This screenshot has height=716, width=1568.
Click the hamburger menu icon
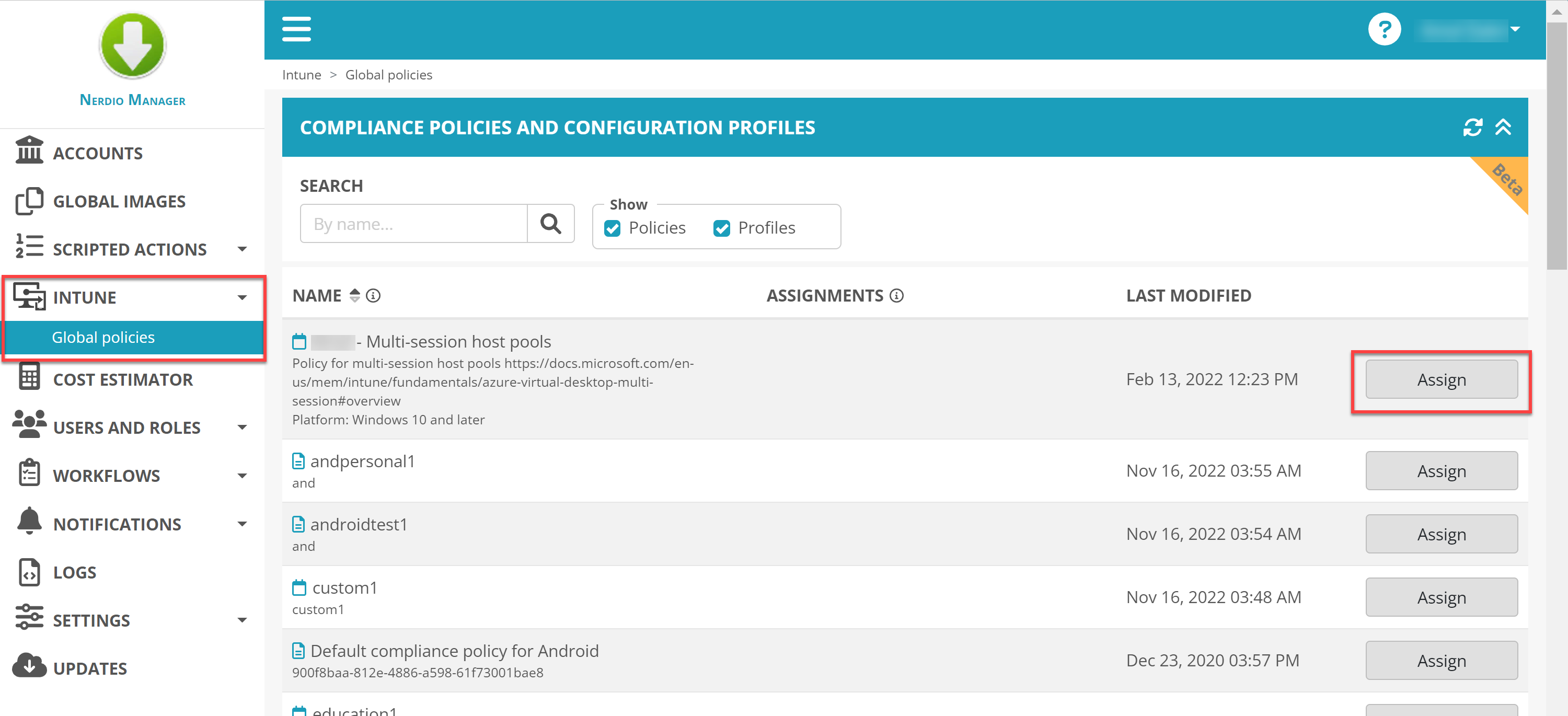[296, 29]
